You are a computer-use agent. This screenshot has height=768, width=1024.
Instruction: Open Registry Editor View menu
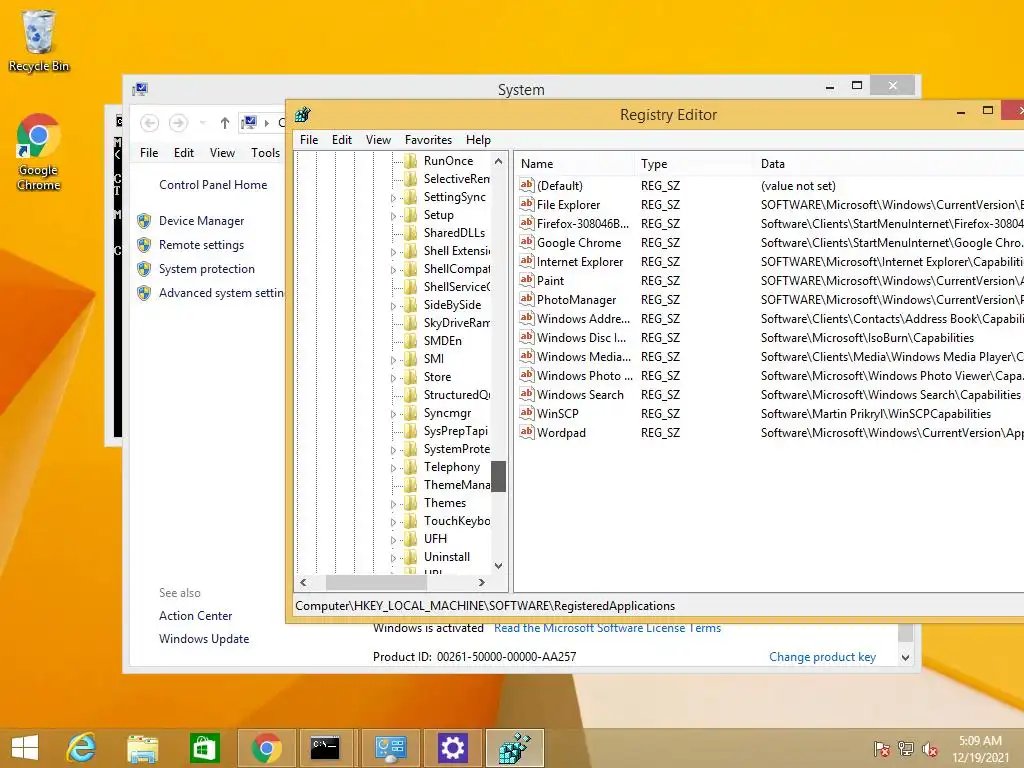click(x=378, y=140)
